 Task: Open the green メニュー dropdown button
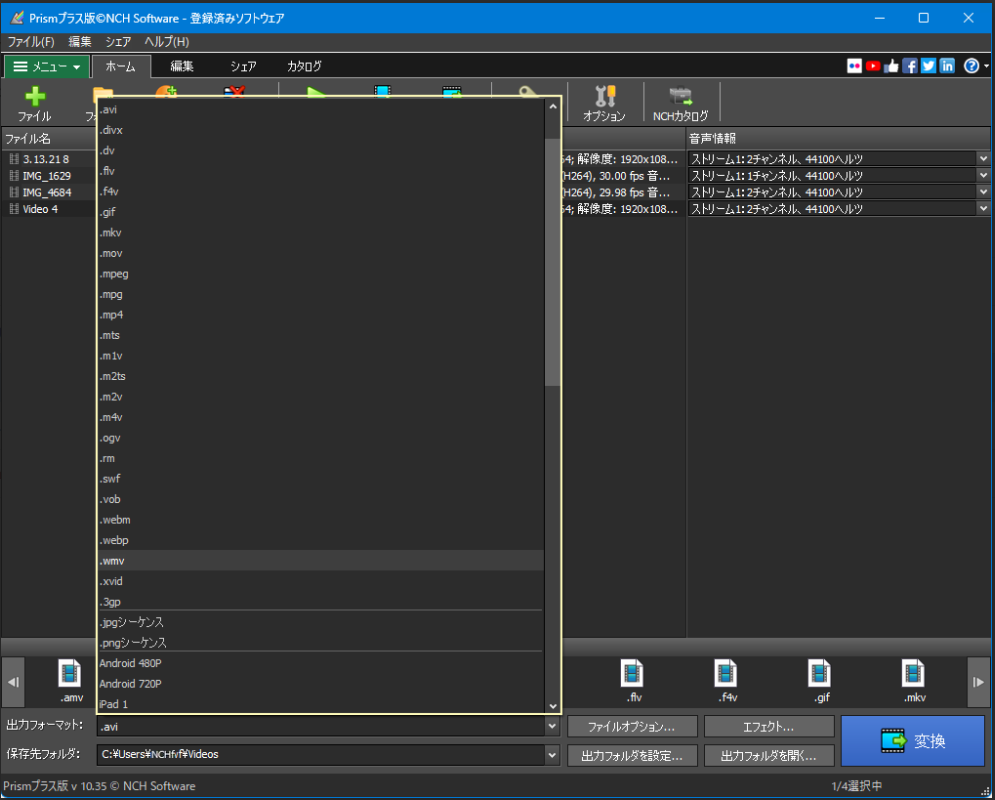47,67
